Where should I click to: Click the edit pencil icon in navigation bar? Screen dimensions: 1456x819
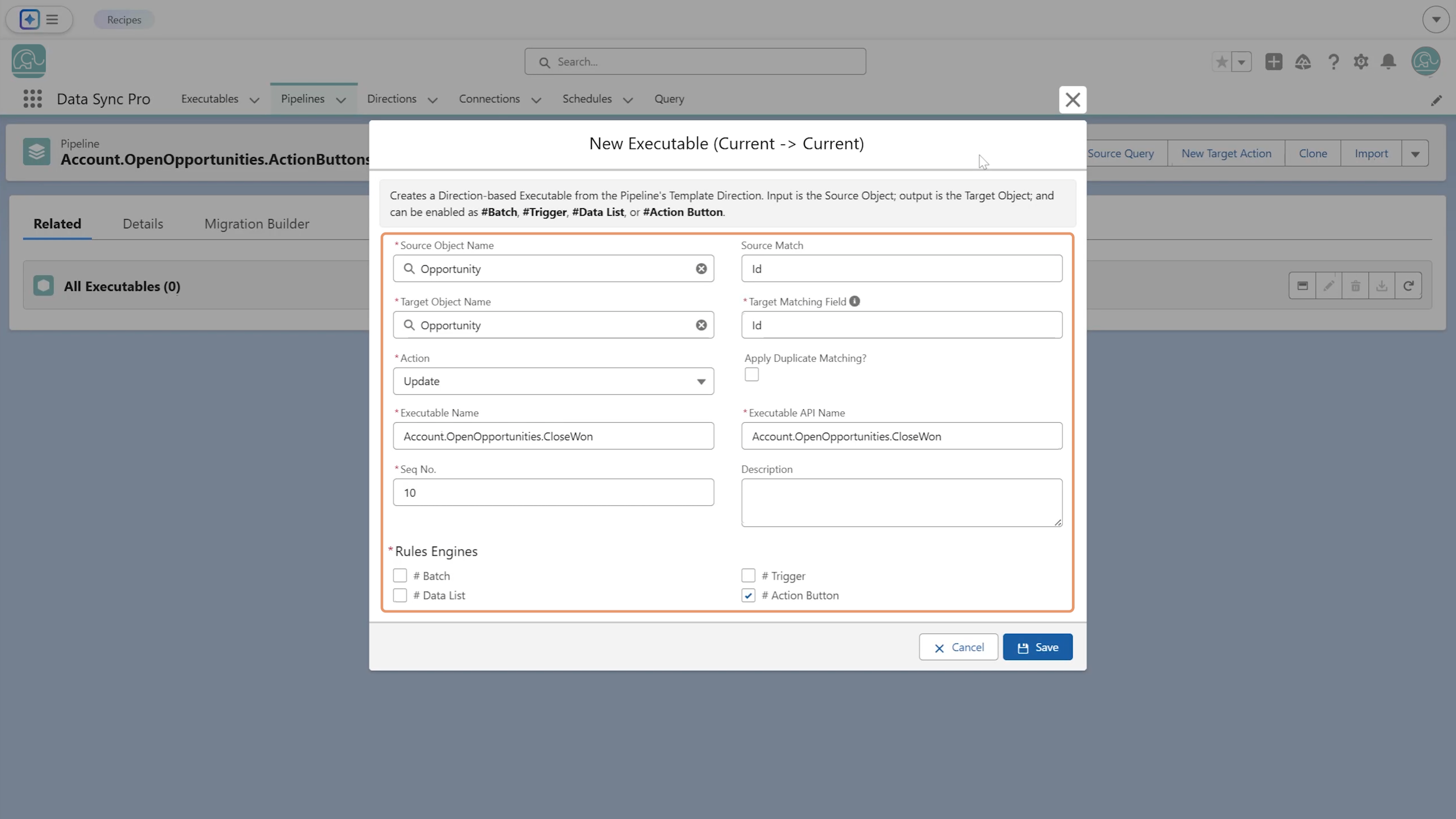coord(1436,100)
